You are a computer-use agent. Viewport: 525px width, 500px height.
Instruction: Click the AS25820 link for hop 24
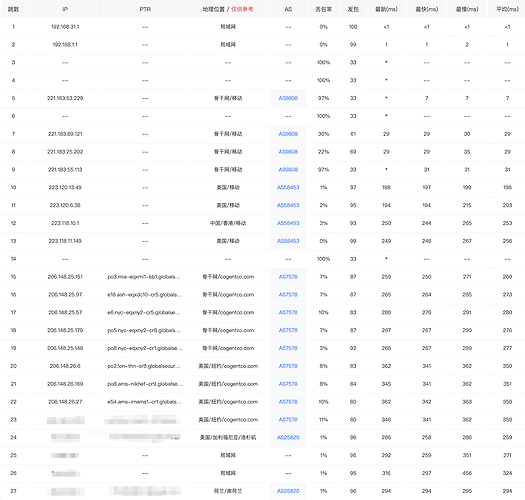(x=288, y=437)
